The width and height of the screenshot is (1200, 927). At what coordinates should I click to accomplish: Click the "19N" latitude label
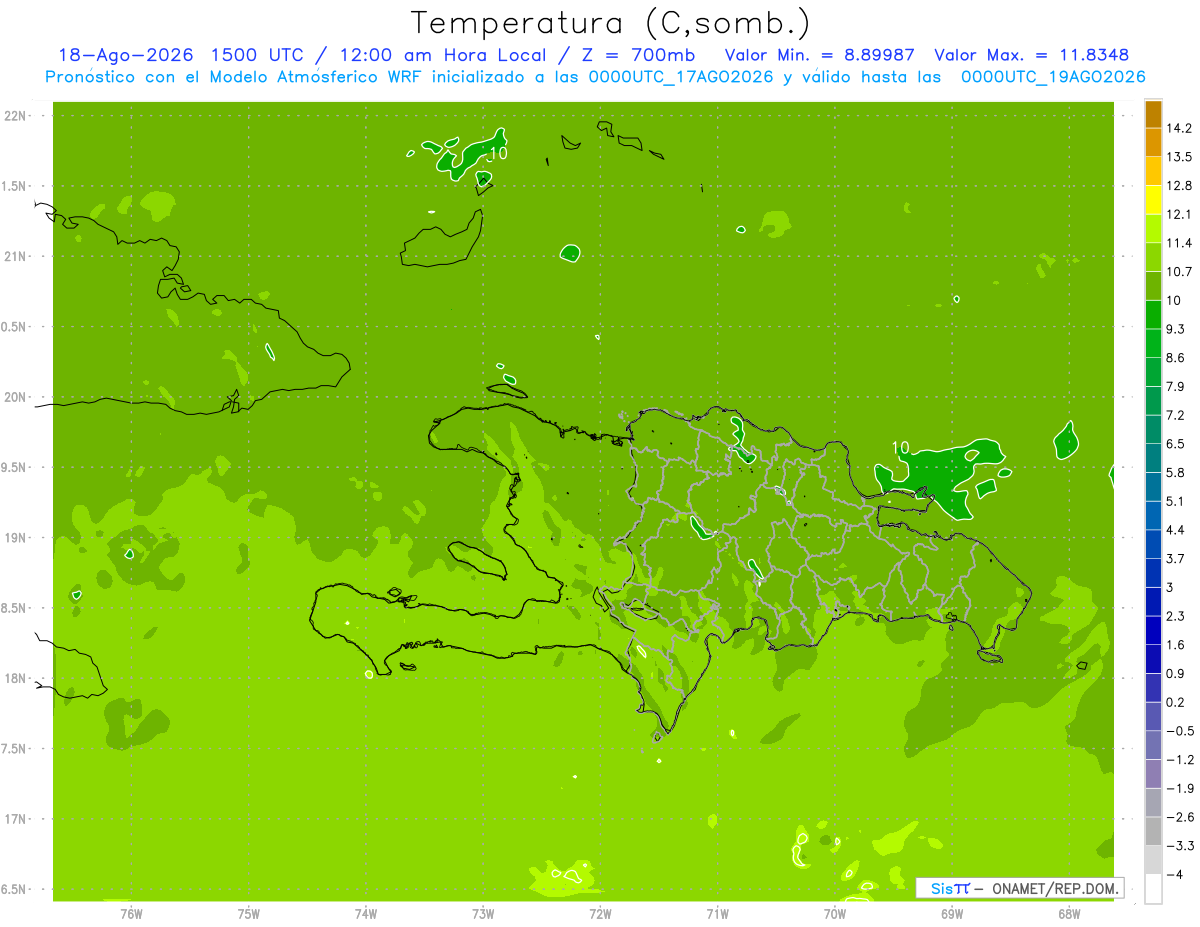(x=15, y=538)
